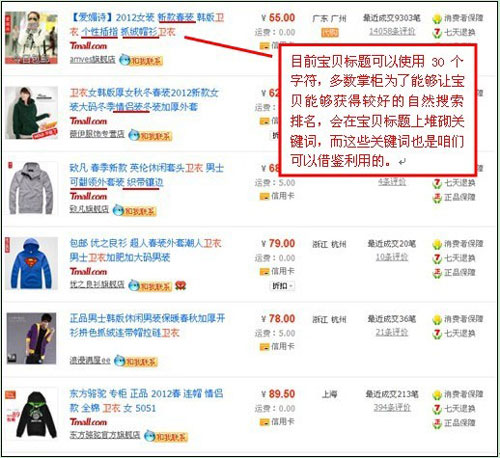
Task: Open the grey pullover sweatshirt thumbnail
Action: point(32,188)
